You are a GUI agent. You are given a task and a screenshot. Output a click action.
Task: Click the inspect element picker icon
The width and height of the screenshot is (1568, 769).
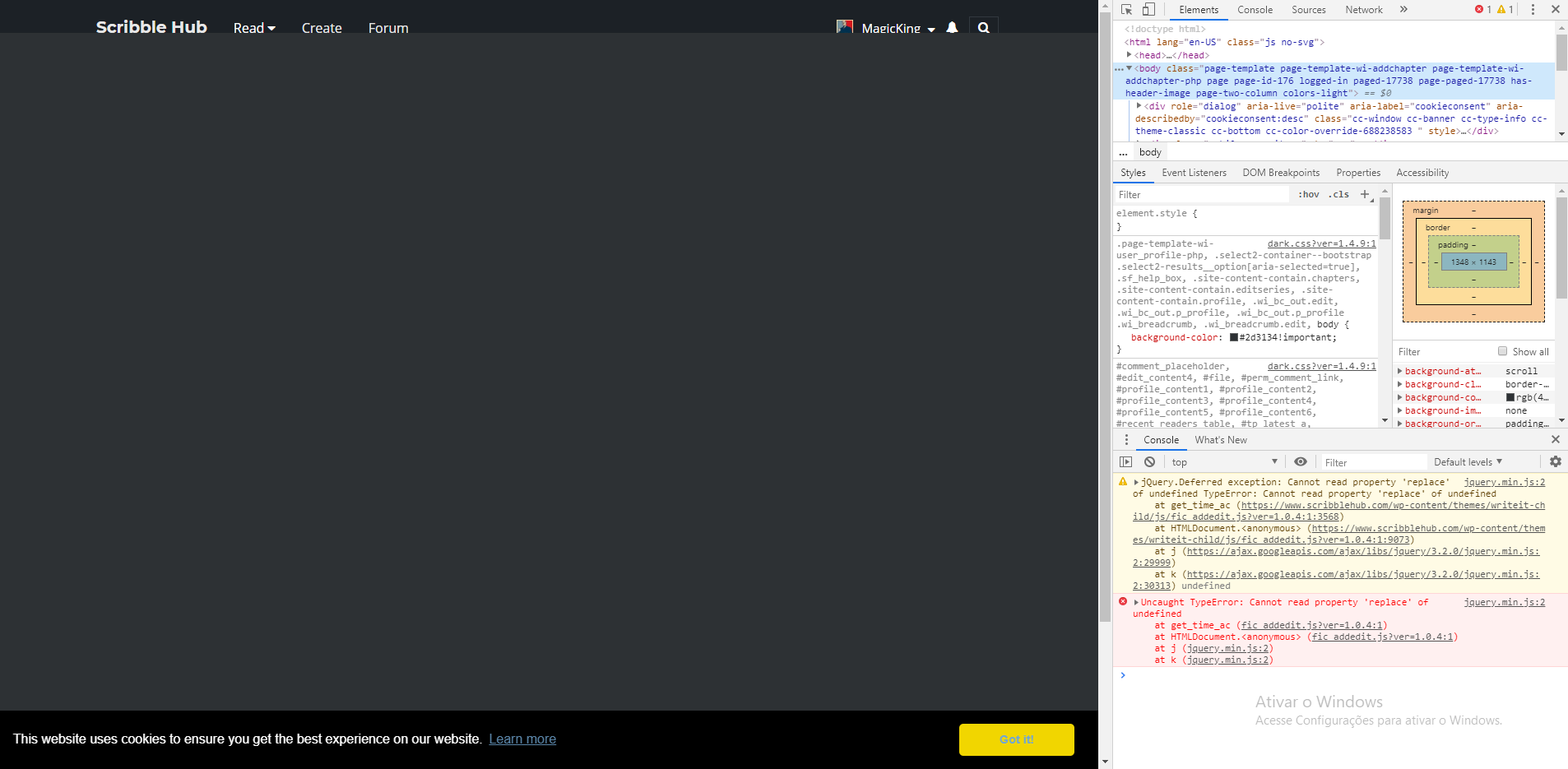point(1126,10)
